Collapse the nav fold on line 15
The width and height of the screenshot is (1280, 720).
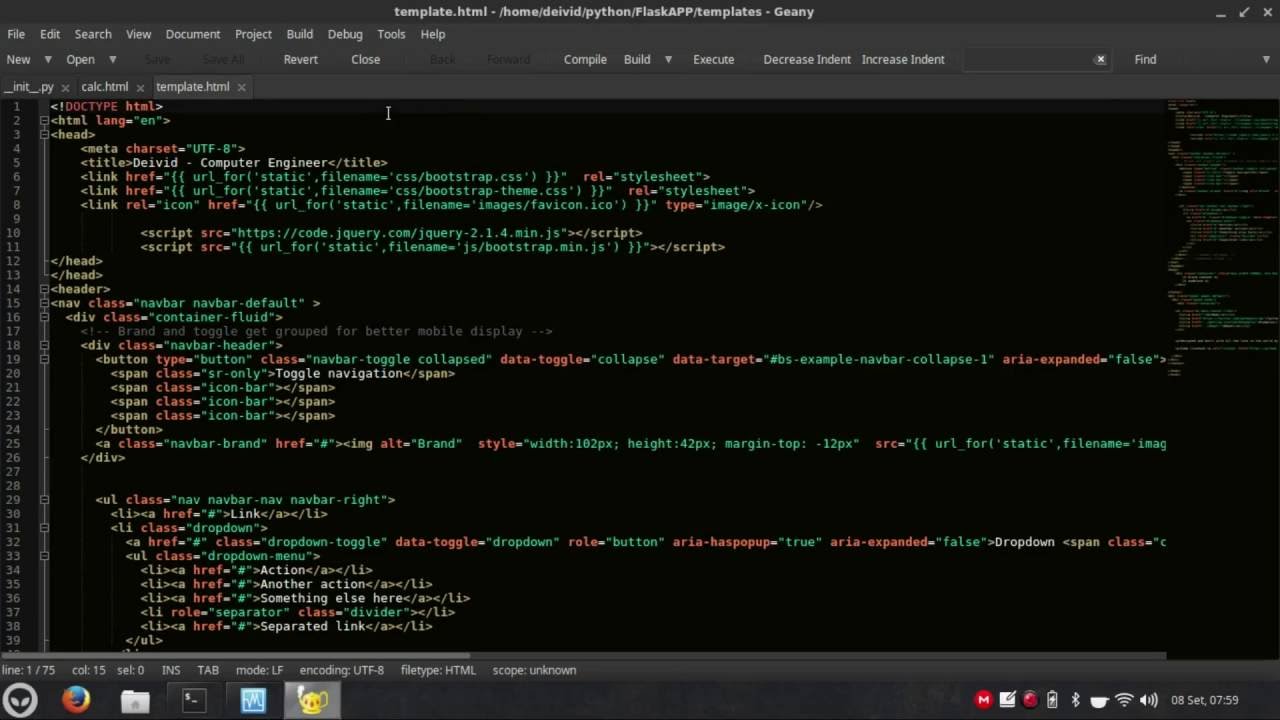click(44, 303)
